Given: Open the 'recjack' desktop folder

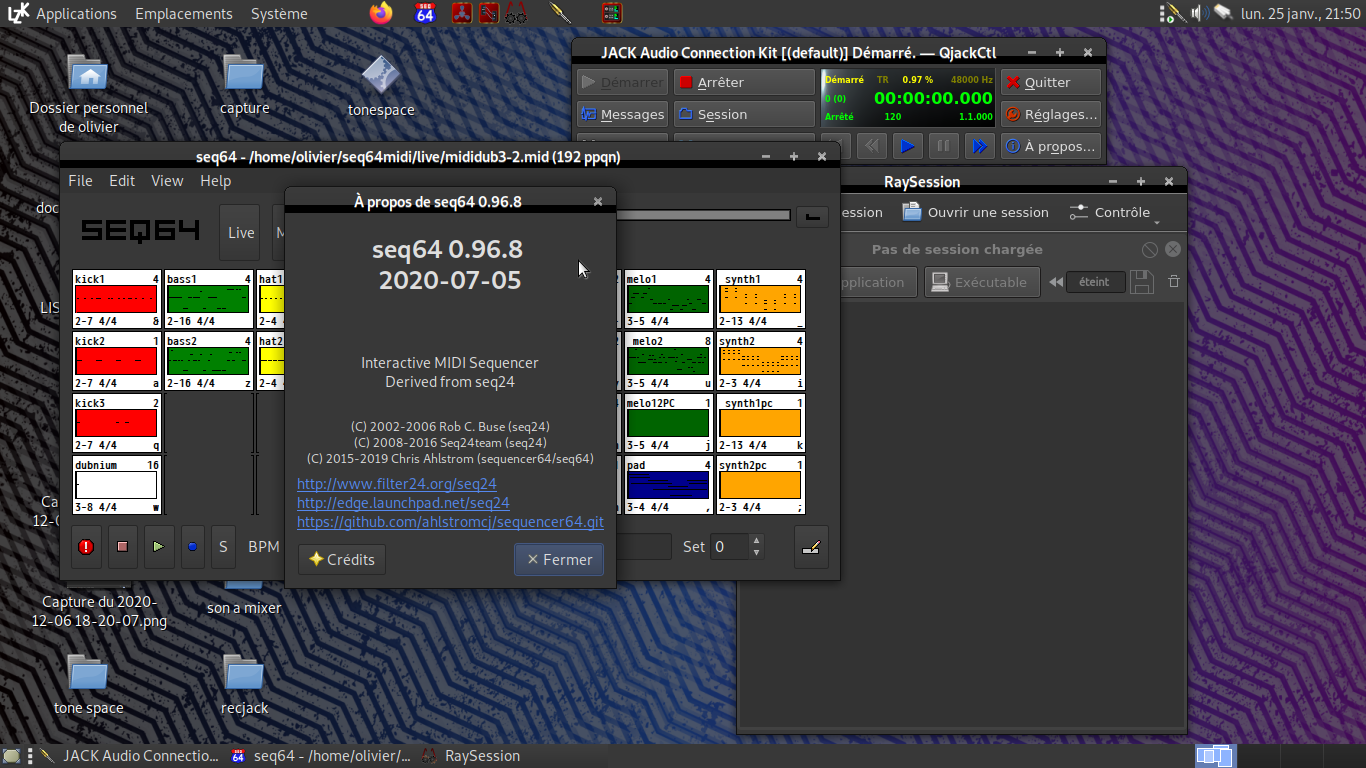Looking at the screenshot, I should pos(244,685).
